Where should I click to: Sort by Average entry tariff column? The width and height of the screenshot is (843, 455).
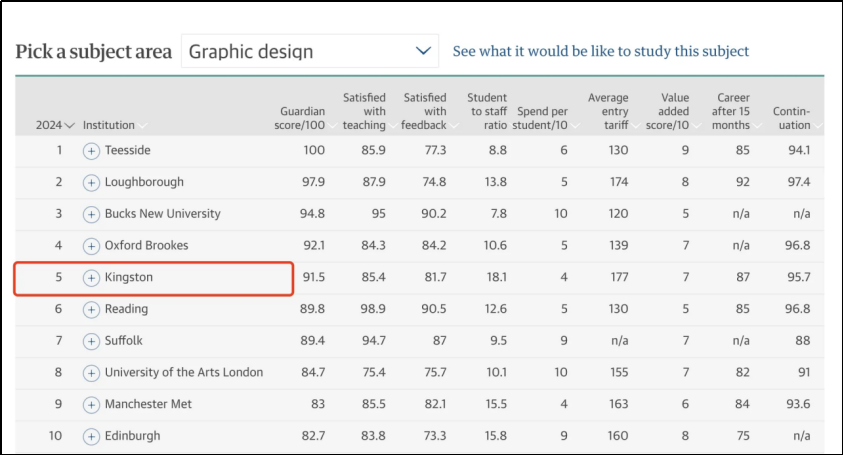click(607, 111)
